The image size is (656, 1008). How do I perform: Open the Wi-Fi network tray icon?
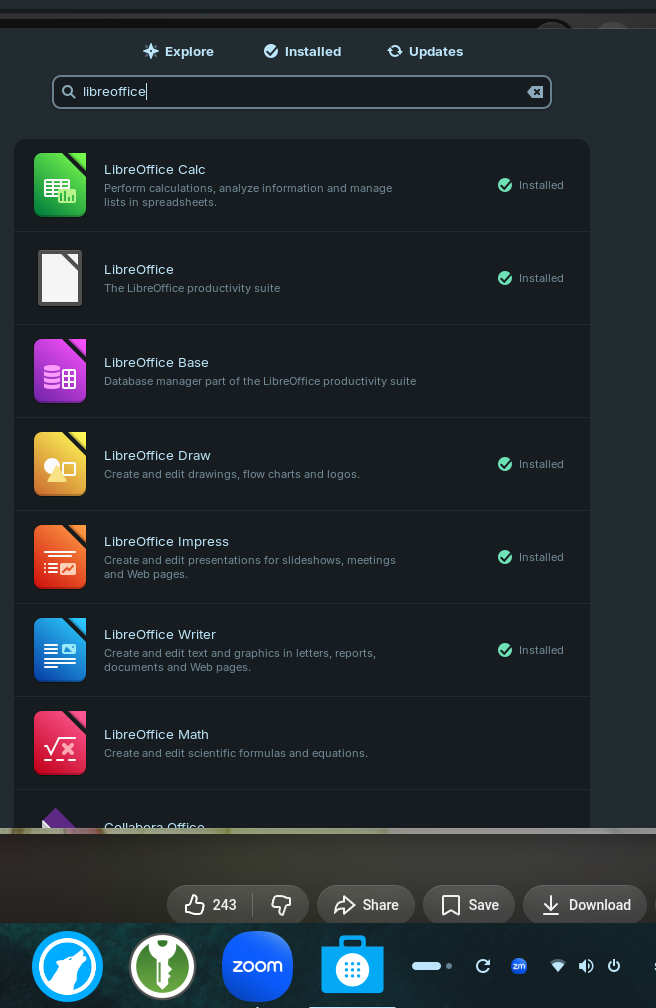point(558,966)
